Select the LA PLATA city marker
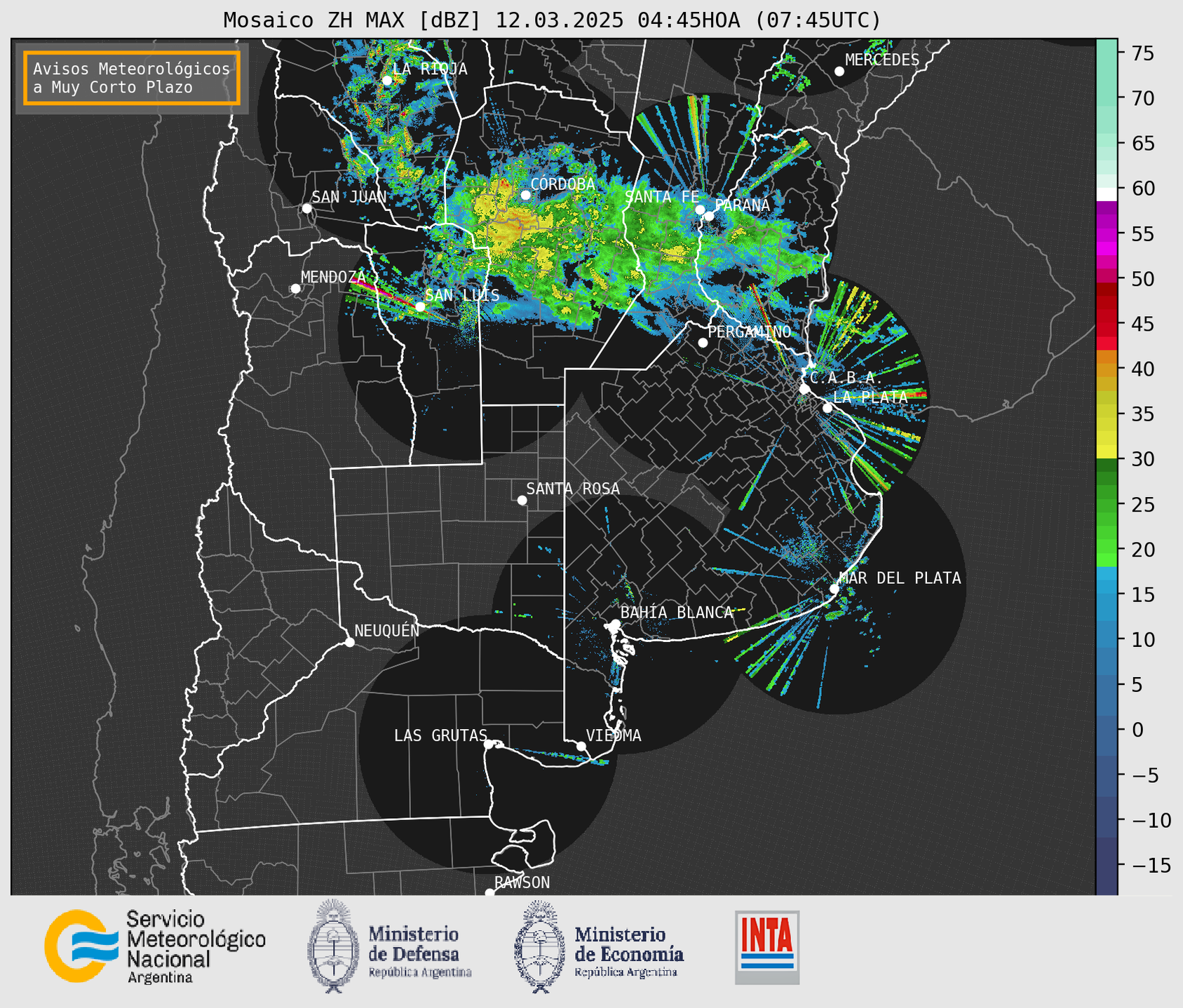Viewport: 1183px width, 1008px height. 827,408
